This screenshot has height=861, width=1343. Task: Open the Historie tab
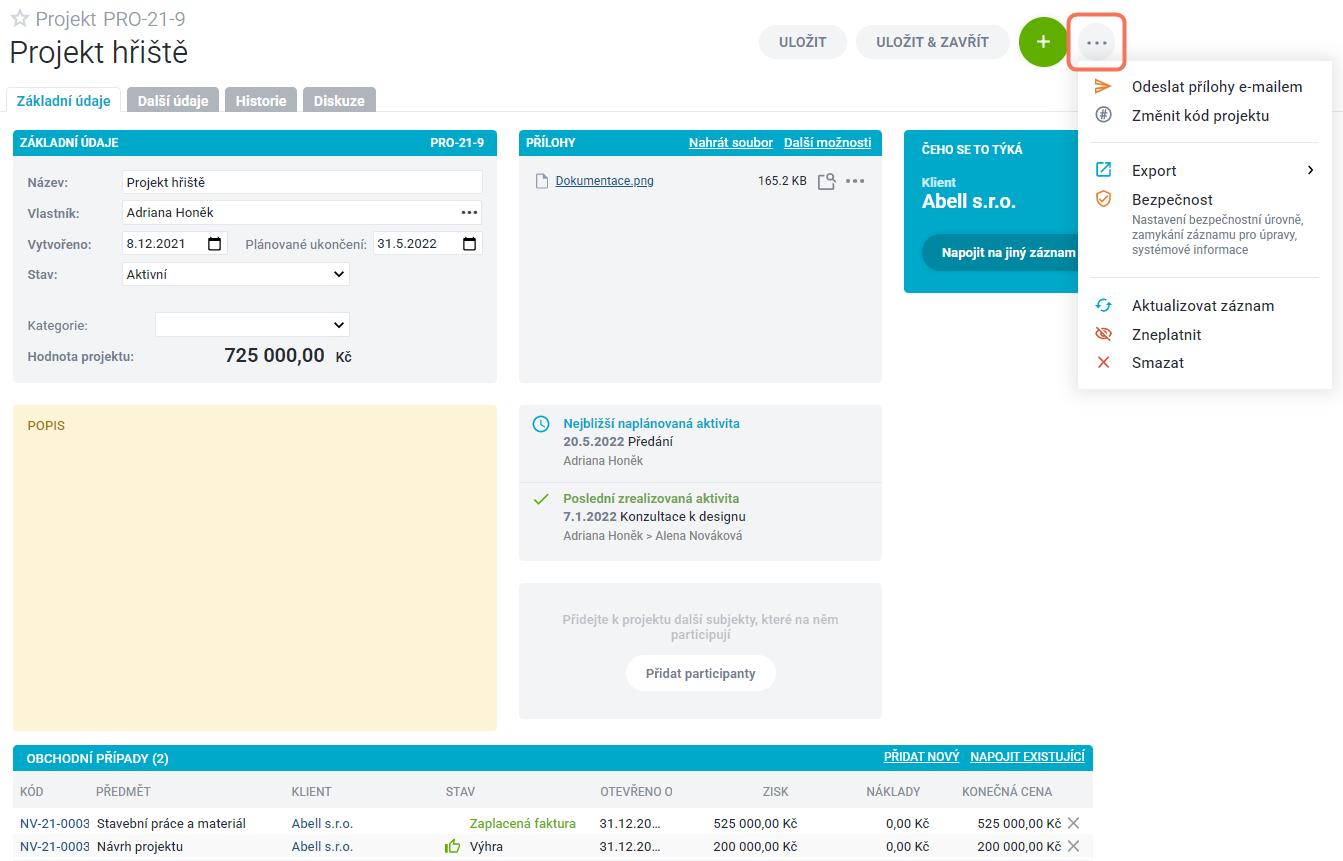point(261,100)
